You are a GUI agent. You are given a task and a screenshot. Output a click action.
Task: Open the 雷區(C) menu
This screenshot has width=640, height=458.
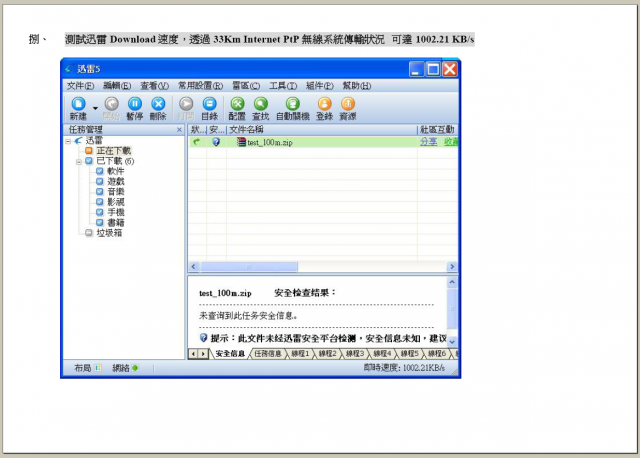[x=246, y=86]
